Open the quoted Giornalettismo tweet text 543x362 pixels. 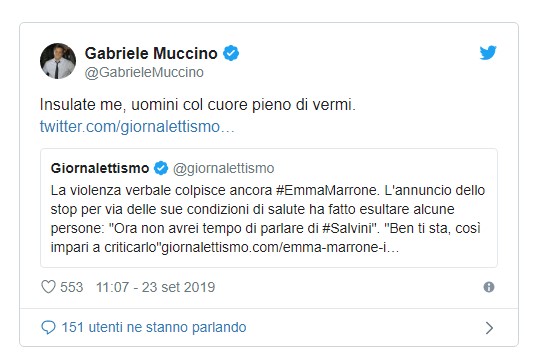(x=268, y=219)
